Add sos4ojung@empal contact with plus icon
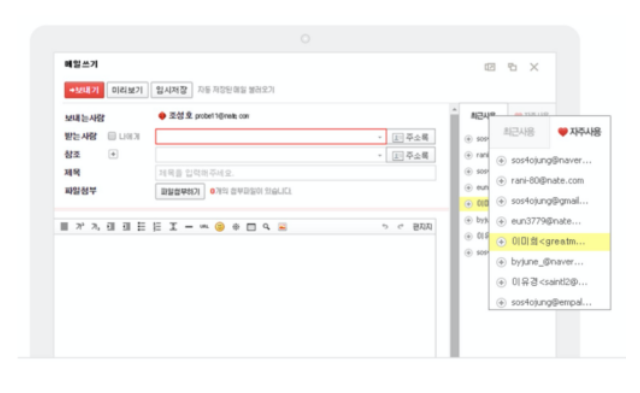The height and width of the screenshot is (393, 640). 501,302
